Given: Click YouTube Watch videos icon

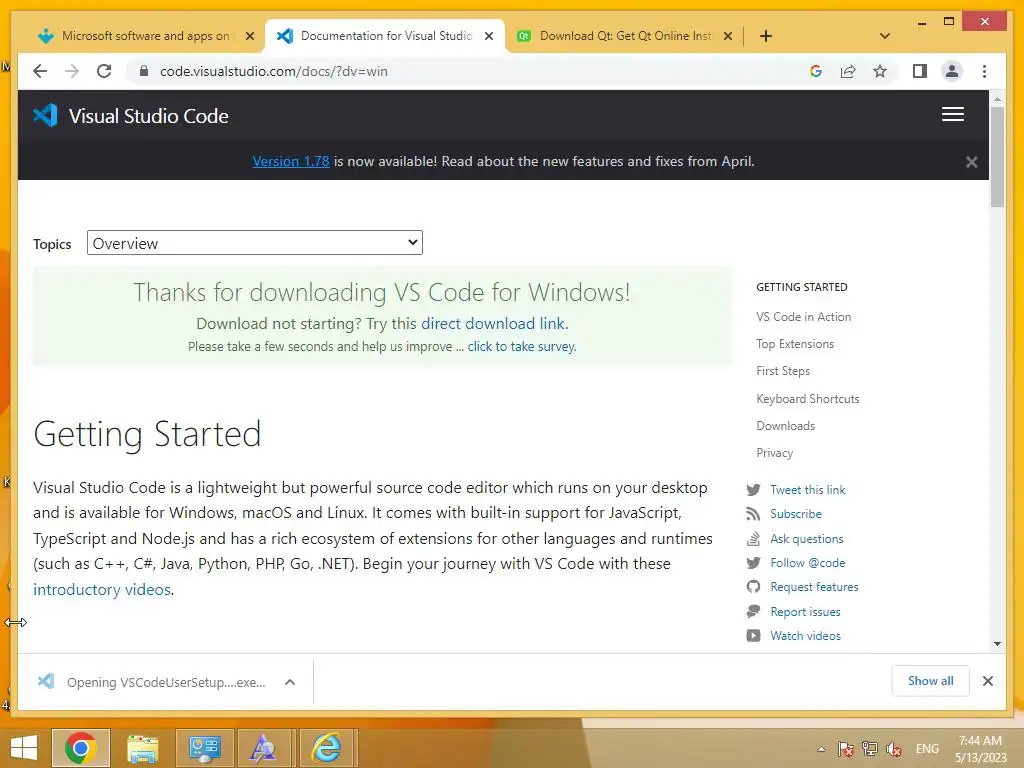Looking at the screenshot, I should click(x=753, y=636).
